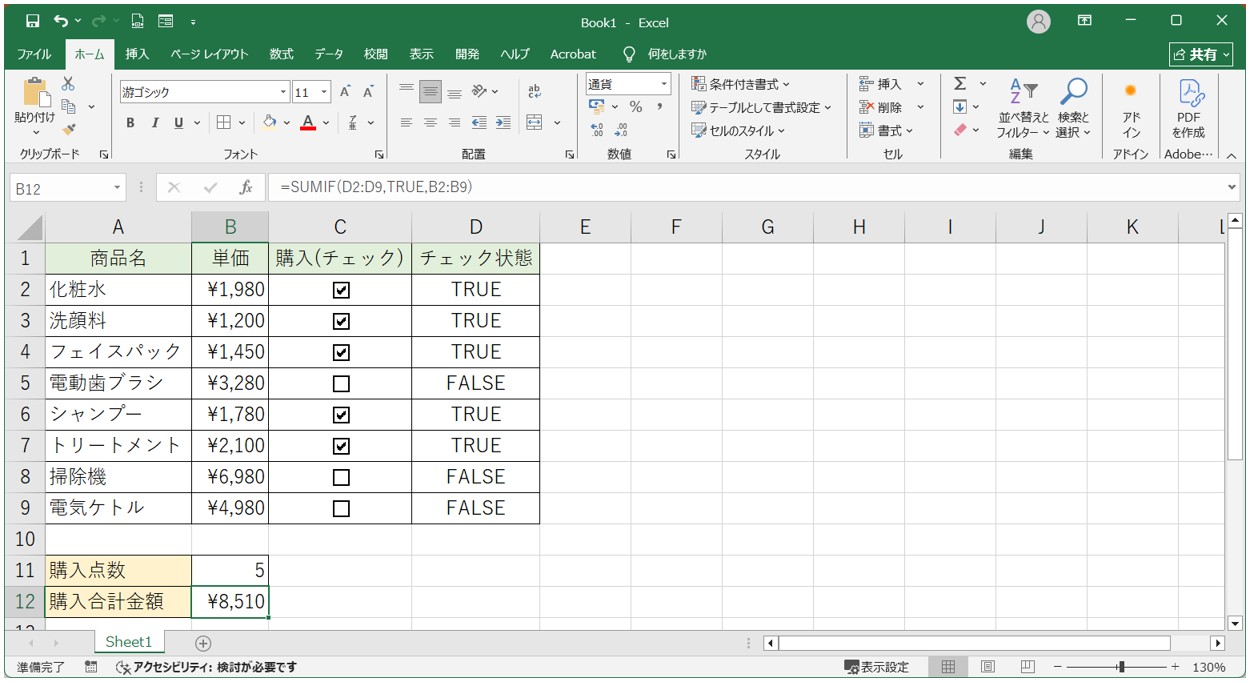The height and width of the screenshot is (683, 1252).
Task: Apply Underline formatting
Action: pos(179,123)
